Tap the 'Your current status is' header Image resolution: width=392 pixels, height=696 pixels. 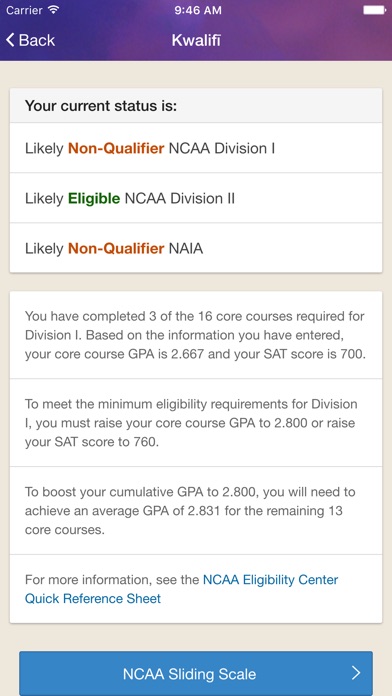coord(196,106)
